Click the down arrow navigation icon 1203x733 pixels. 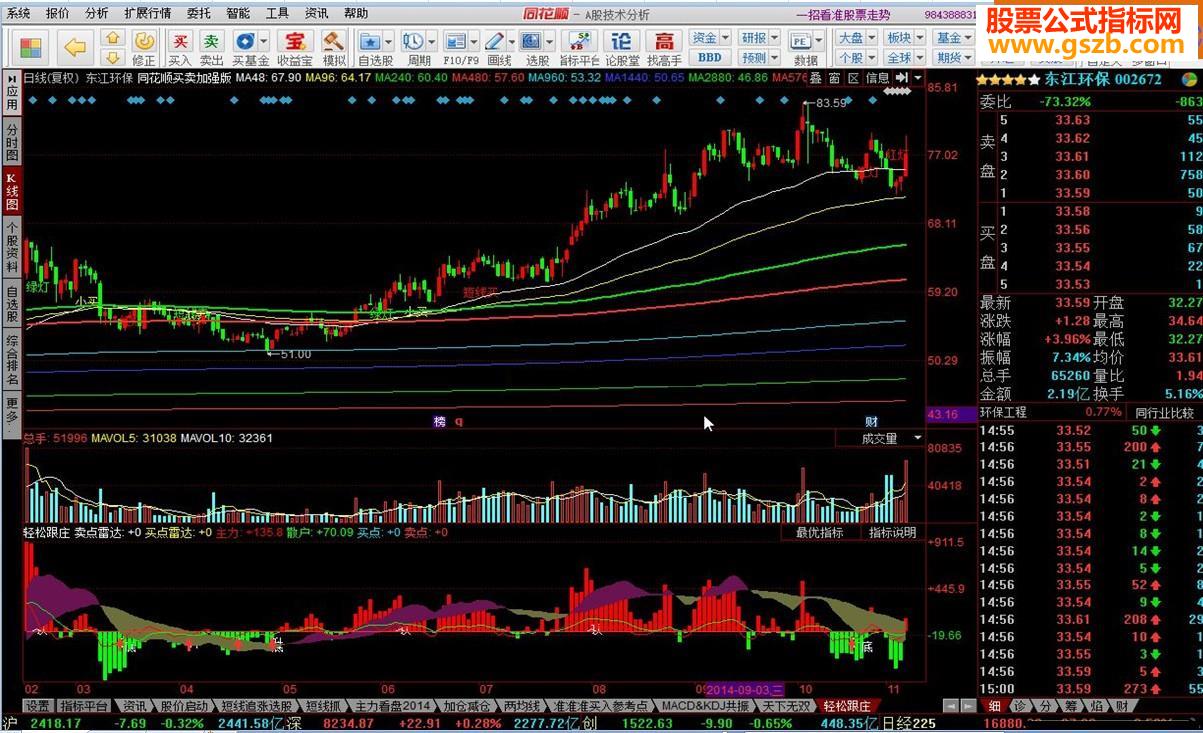click(113, 57)
